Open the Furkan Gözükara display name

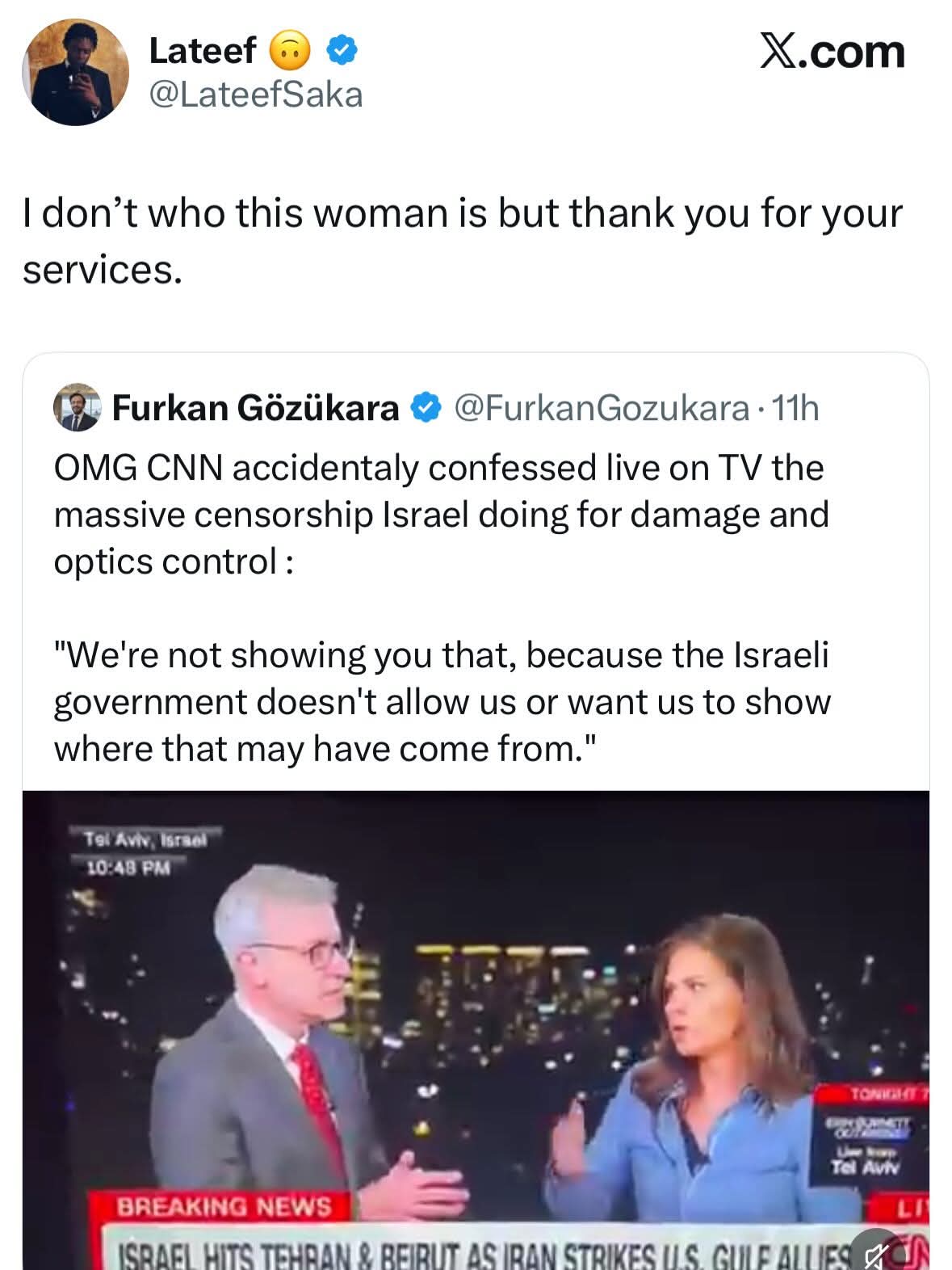(255, 408)
